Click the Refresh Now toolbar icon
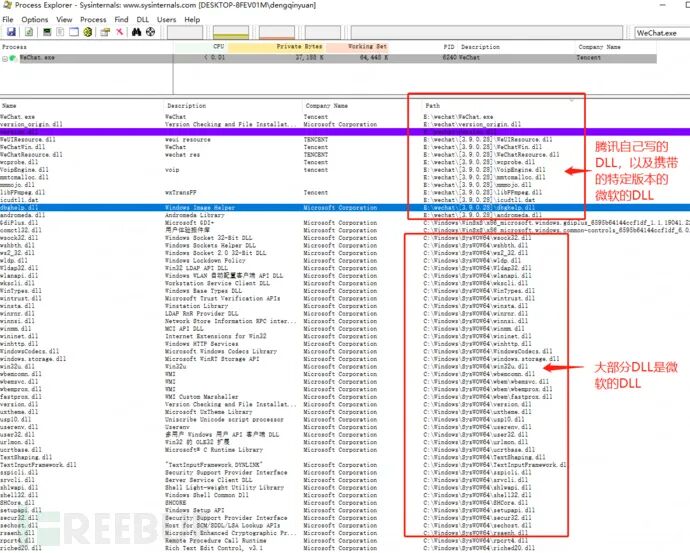 pyautogui.click(x=29, y=32)
